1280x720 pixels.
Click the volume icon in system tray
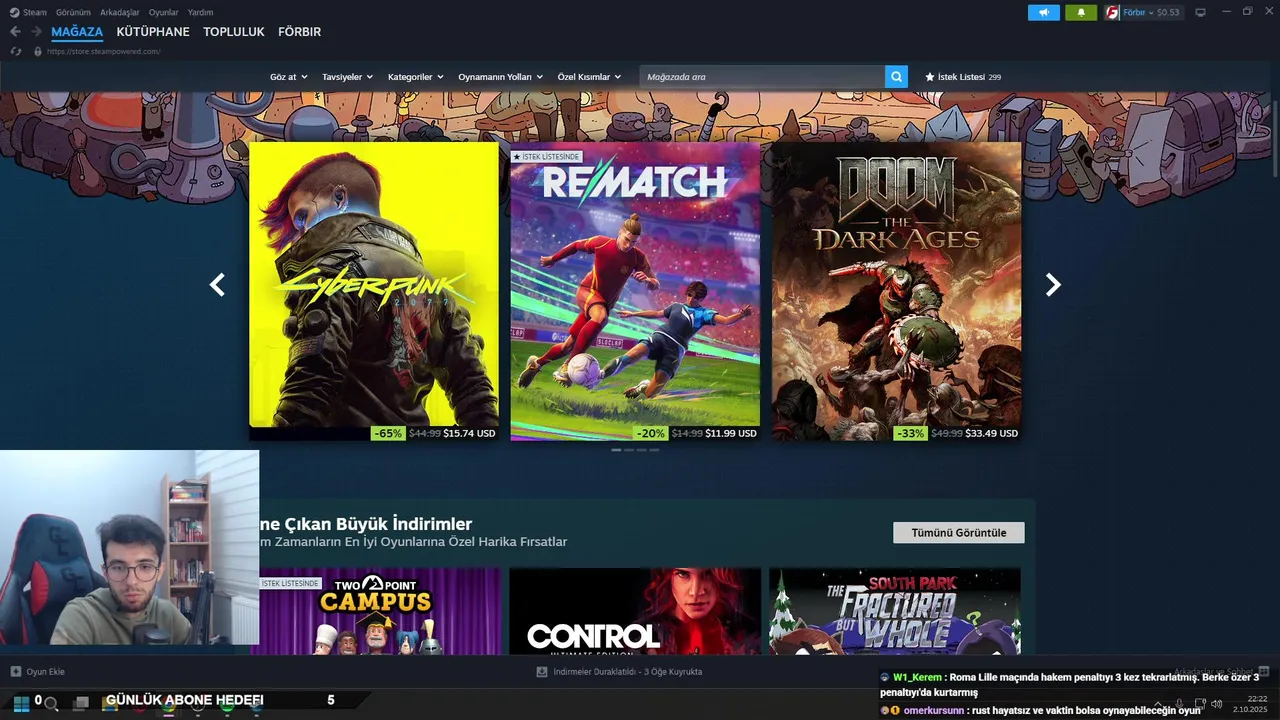click(1216, 704)
